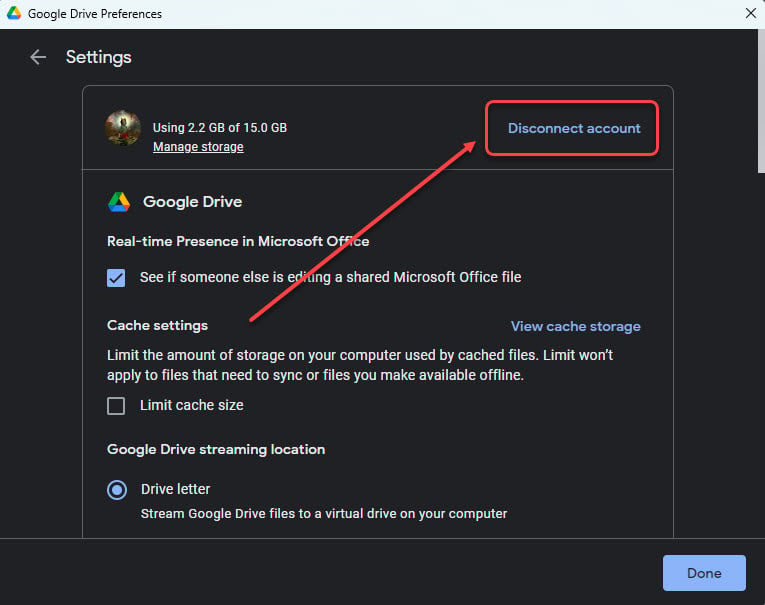Viewport: 765px width, 605px height.
Task: Enable the Limit cache size checkbox
Action: pos(116,405)
